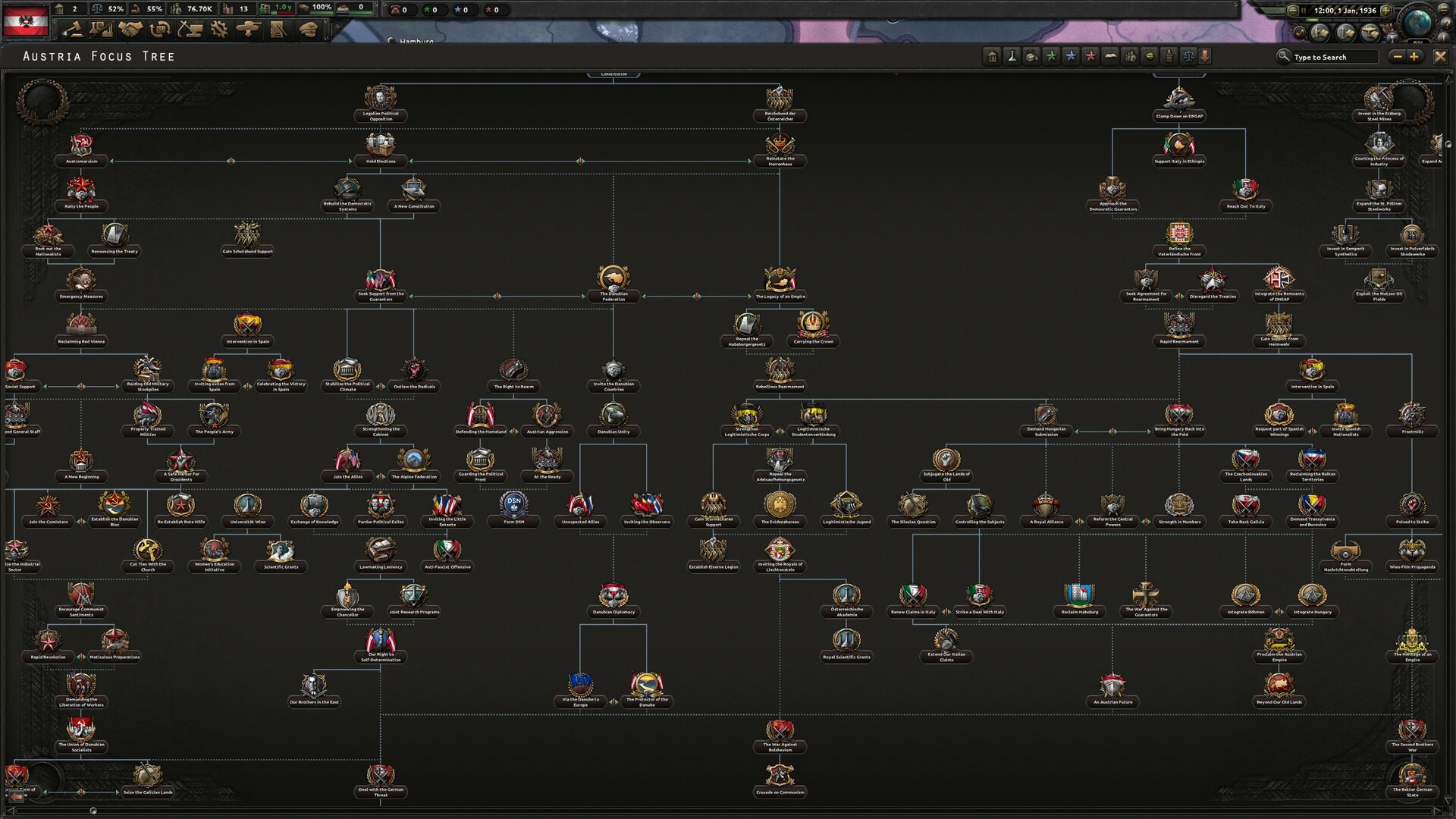Click the help question mark button

point(1447,25)
